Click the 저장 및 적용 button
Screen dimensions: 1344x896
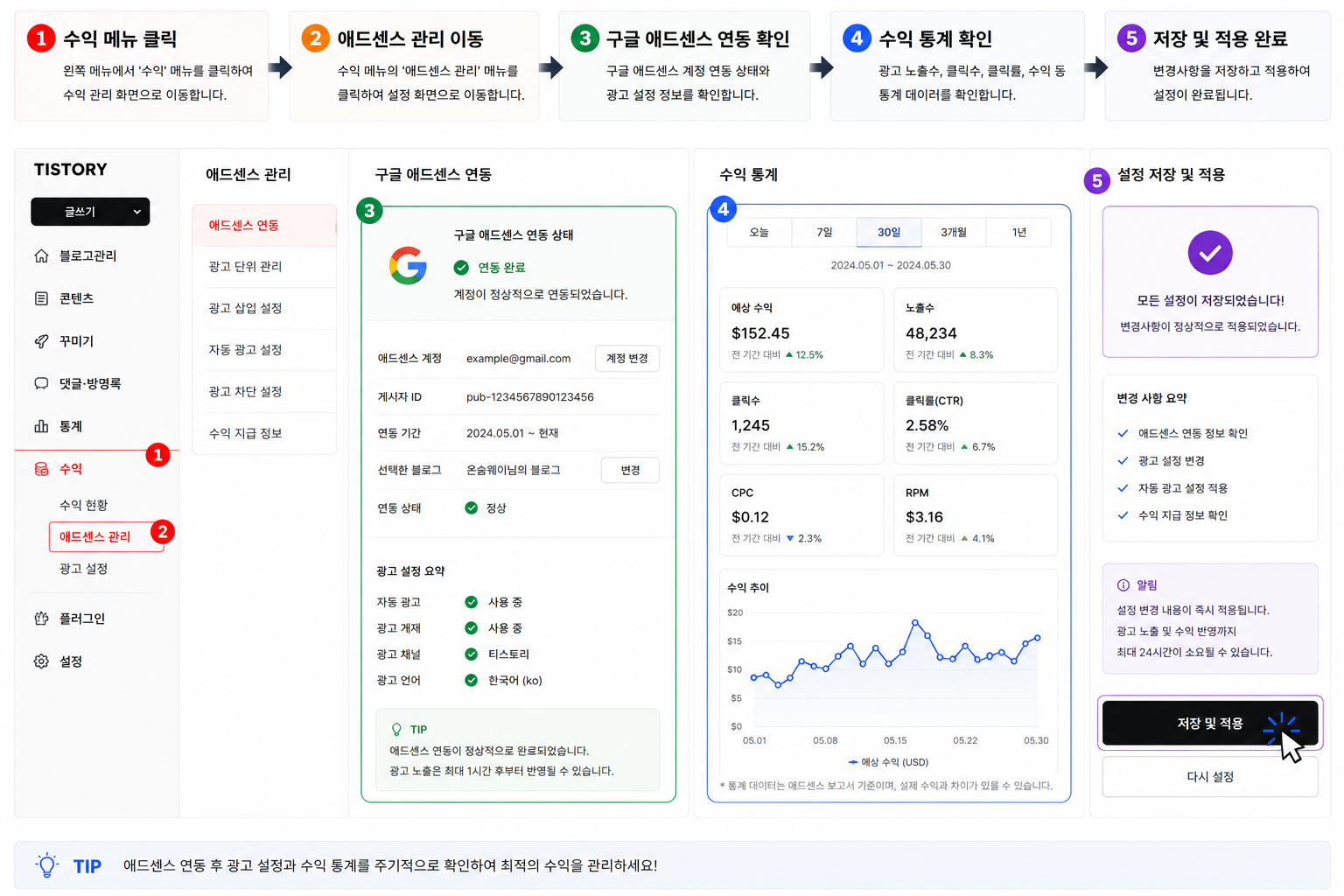pos(1210,724)
